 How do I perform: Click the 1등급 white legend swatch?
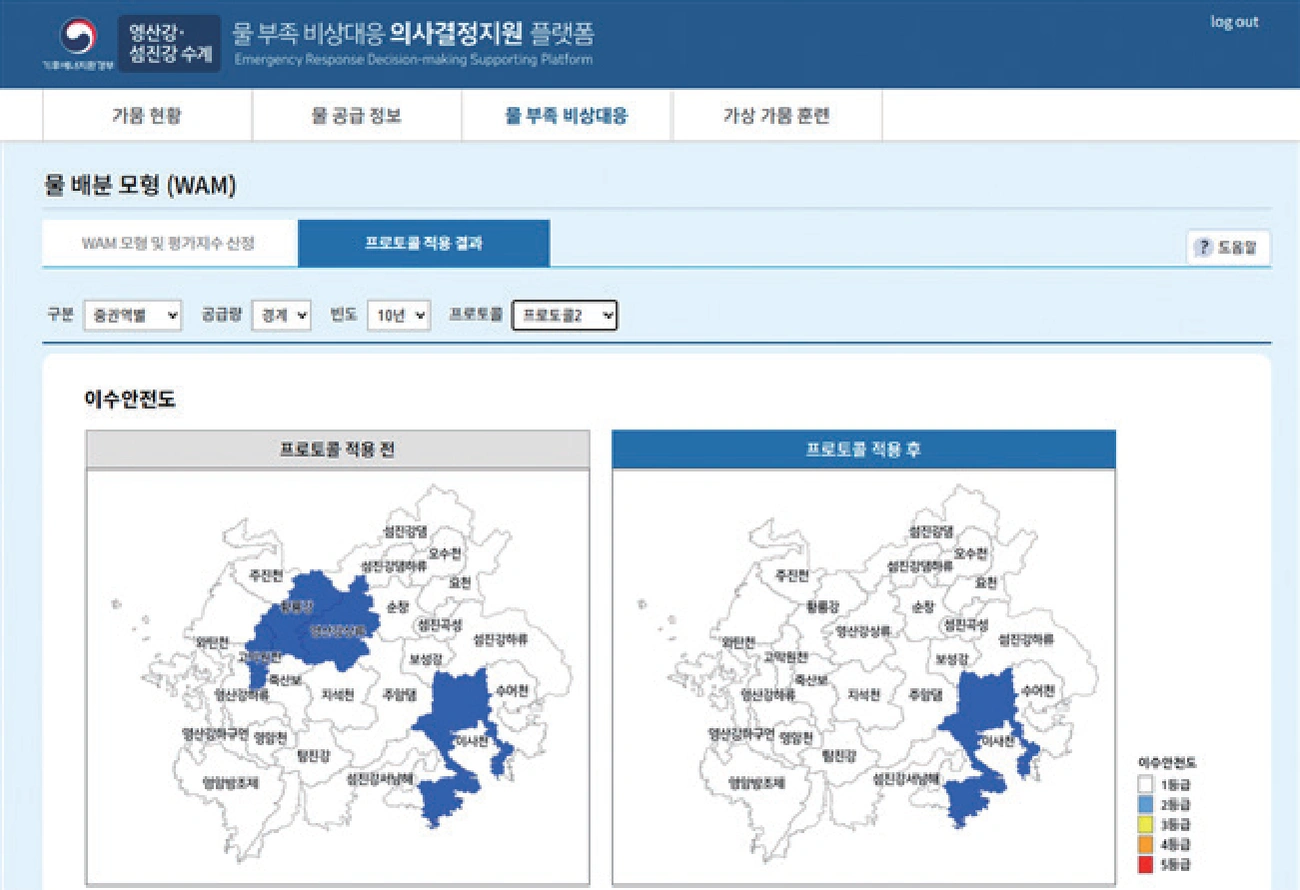click(x=1148, y=783)
